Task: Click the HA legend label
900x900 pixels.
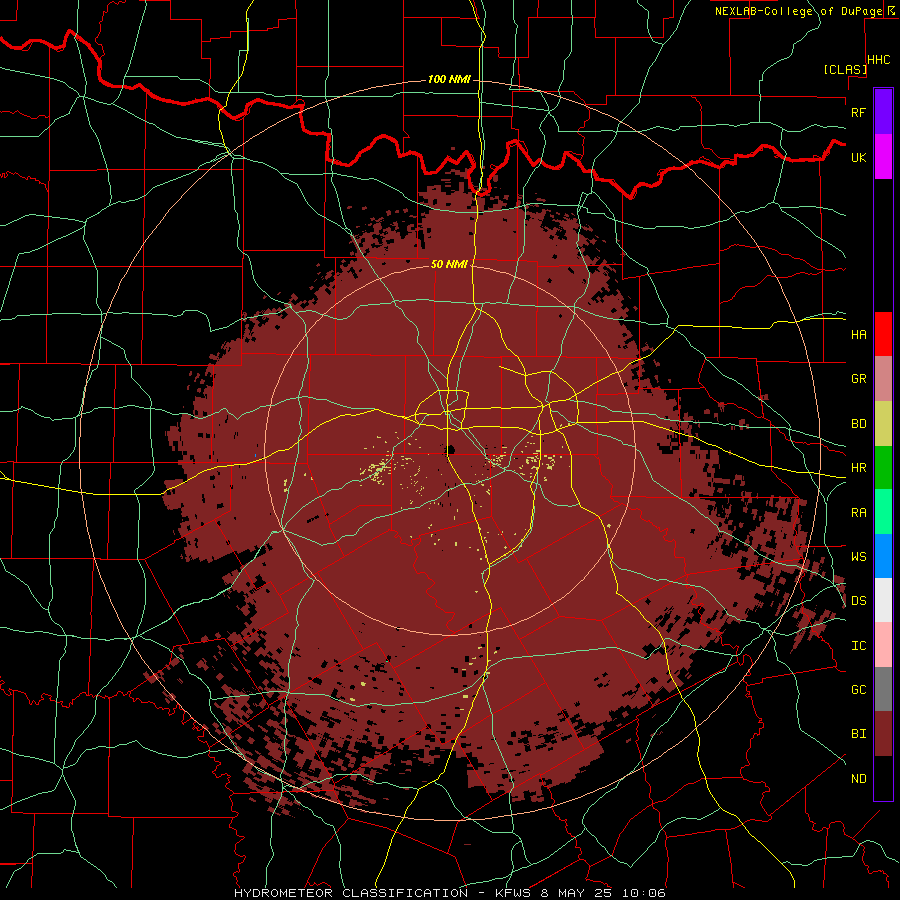Action: 858,334
